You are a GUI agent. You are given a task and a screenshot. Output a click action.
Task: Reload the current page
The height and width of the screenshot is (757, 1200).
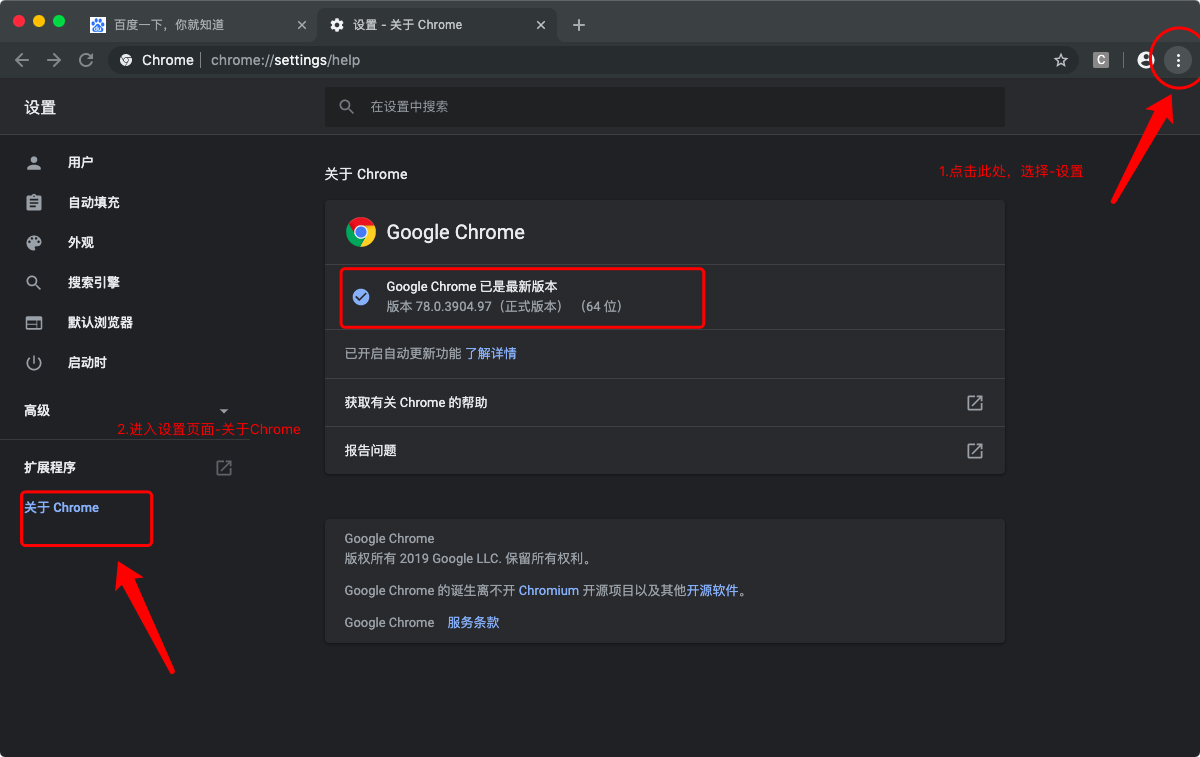tap(86, 60)
